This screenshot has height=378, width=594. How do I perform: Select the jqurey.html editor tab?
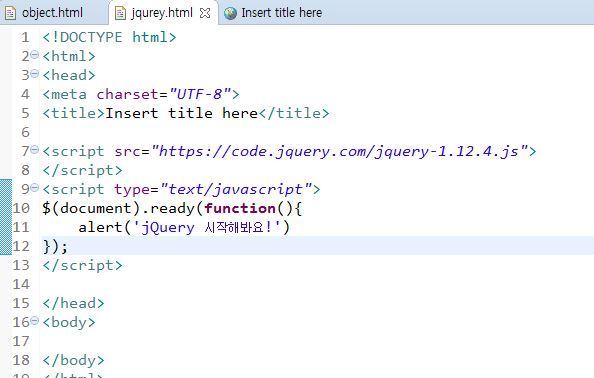(x=162, y=13)
